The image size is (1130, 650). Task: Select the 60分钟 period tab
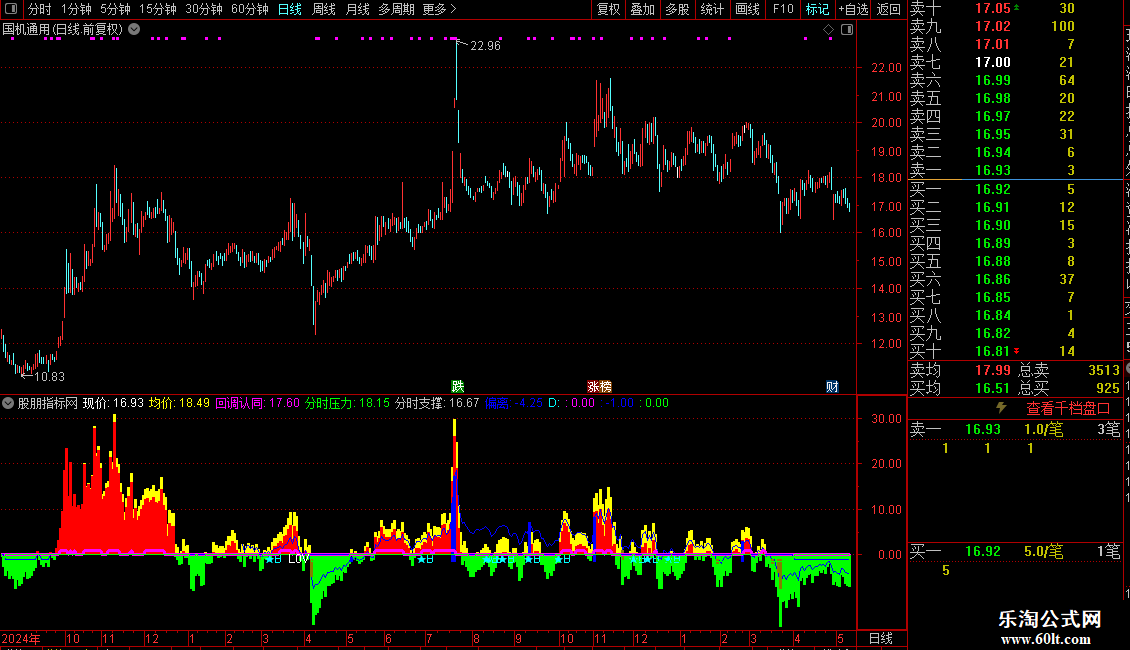[x=249, y=9]
